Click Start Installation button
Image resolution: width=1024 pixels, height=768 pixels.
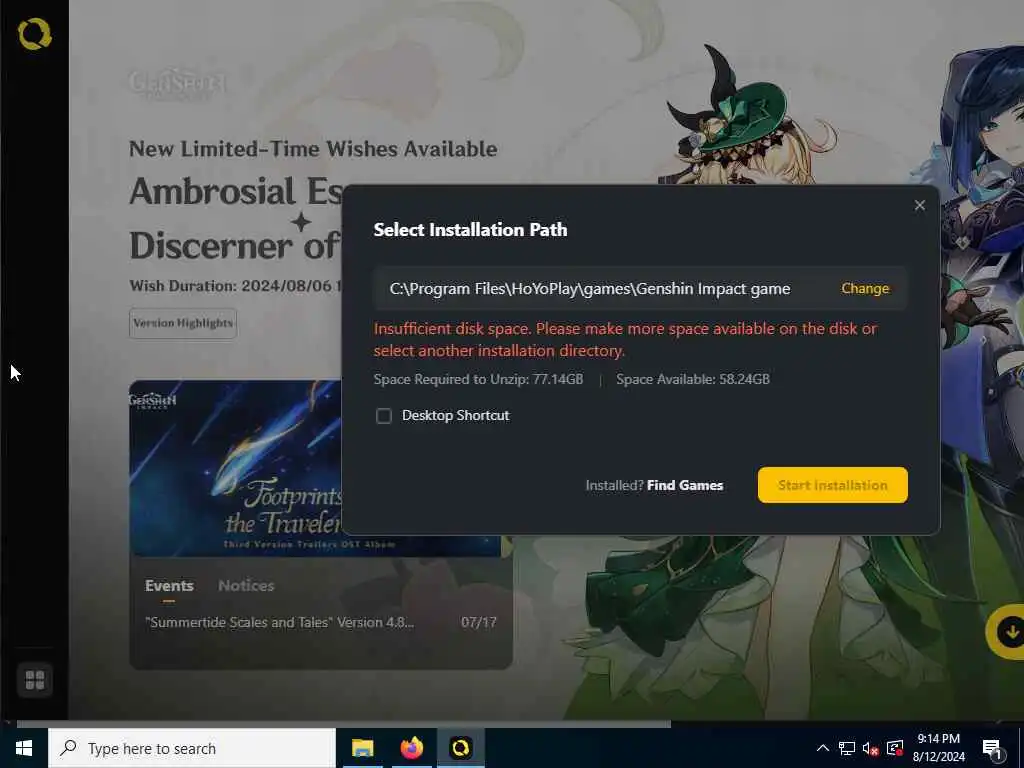pos(833,485)
